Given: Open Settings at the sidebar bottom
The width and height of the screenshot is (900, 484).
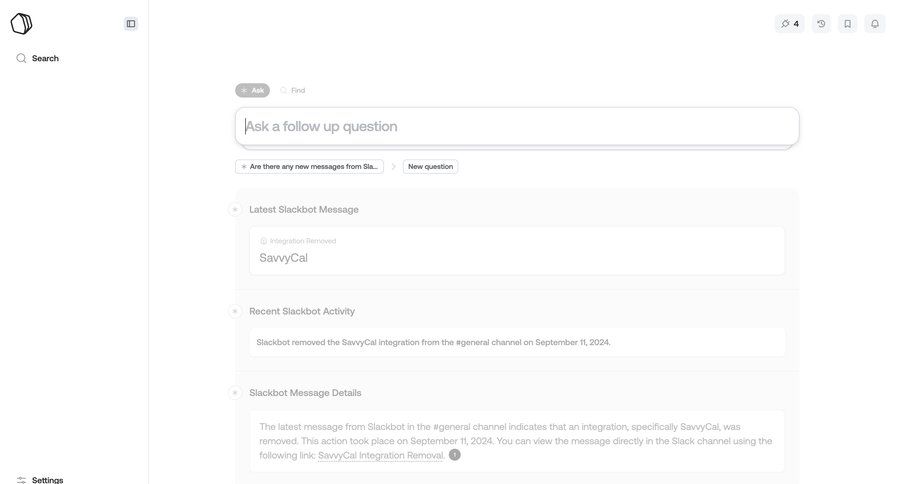Looking at the screenshot, I should coord(40,480).
